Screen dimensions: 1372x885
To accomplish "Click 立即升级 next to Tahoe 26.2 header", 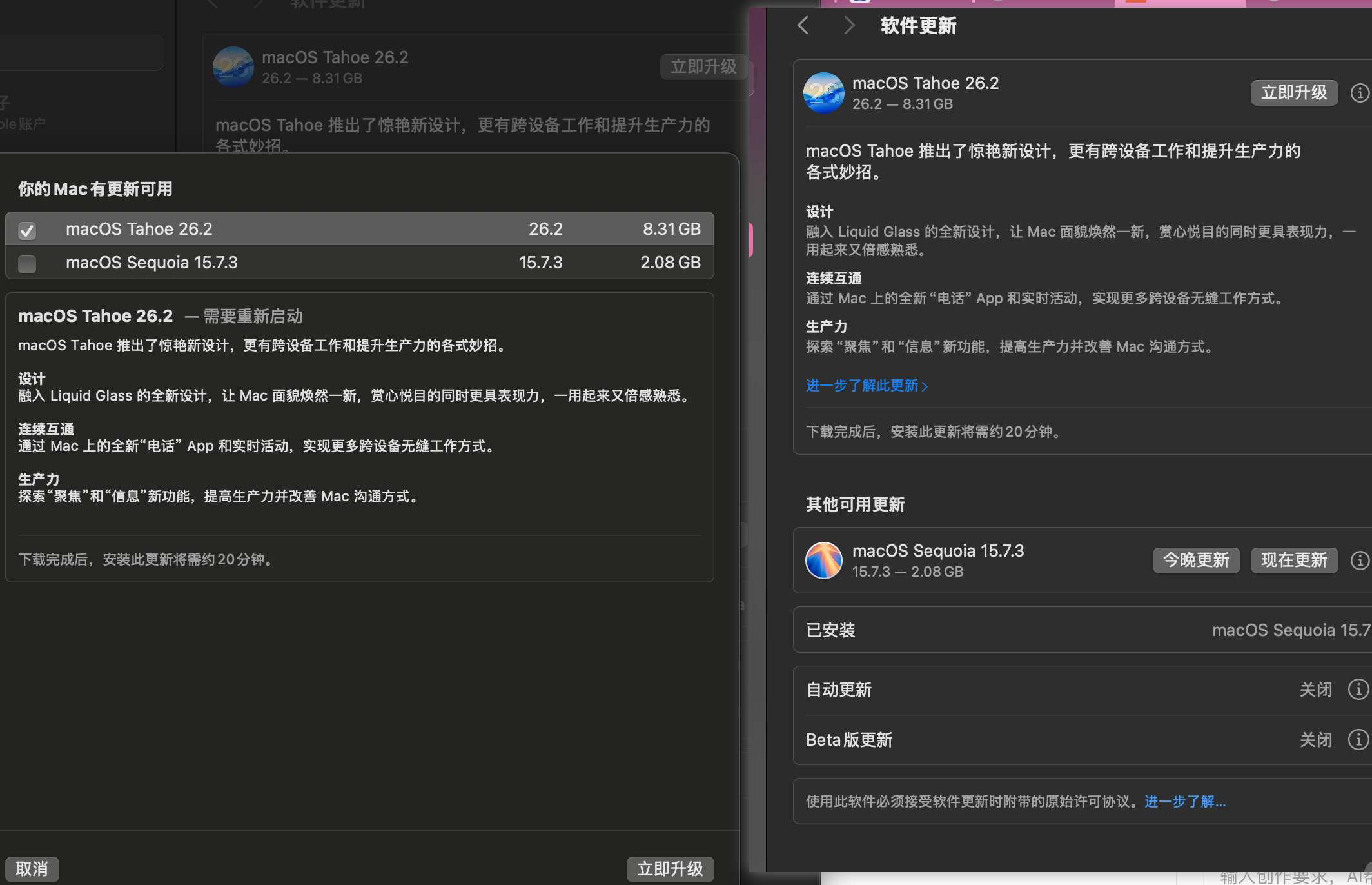I will (x=1293, y=93).
